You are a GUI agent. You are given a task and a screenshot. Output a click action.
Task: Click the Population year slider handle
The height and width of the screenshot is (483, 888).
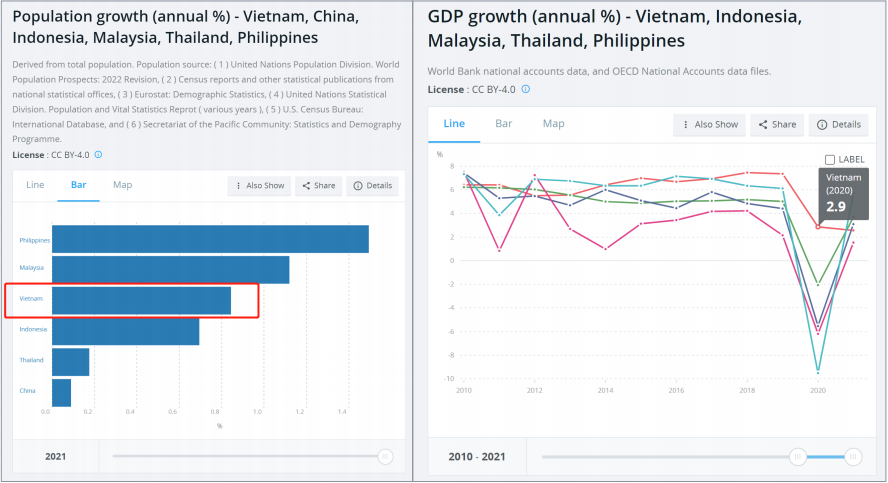tap(385, 456)
